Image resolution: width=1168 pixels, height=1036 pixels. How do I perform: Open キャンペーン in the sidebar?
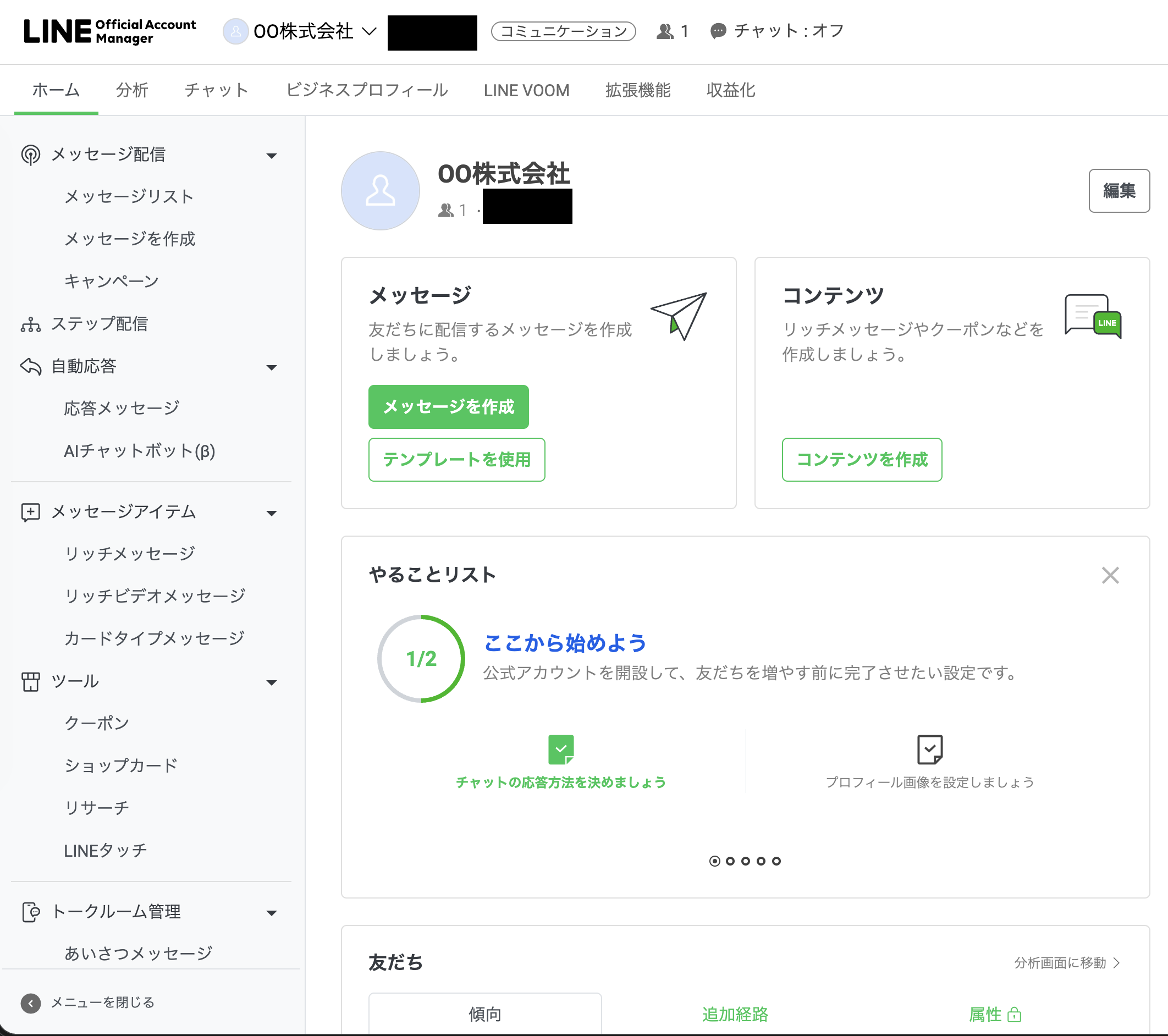click(112, 281)
